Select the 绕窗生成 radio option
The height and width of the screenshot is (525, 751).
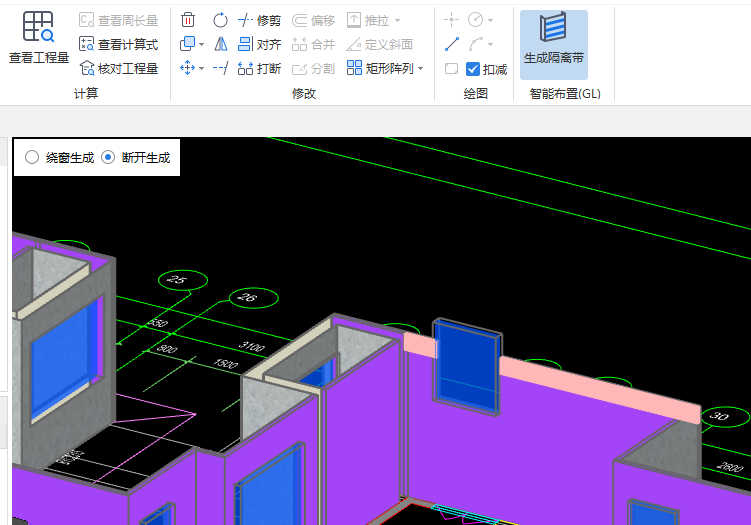33,157
